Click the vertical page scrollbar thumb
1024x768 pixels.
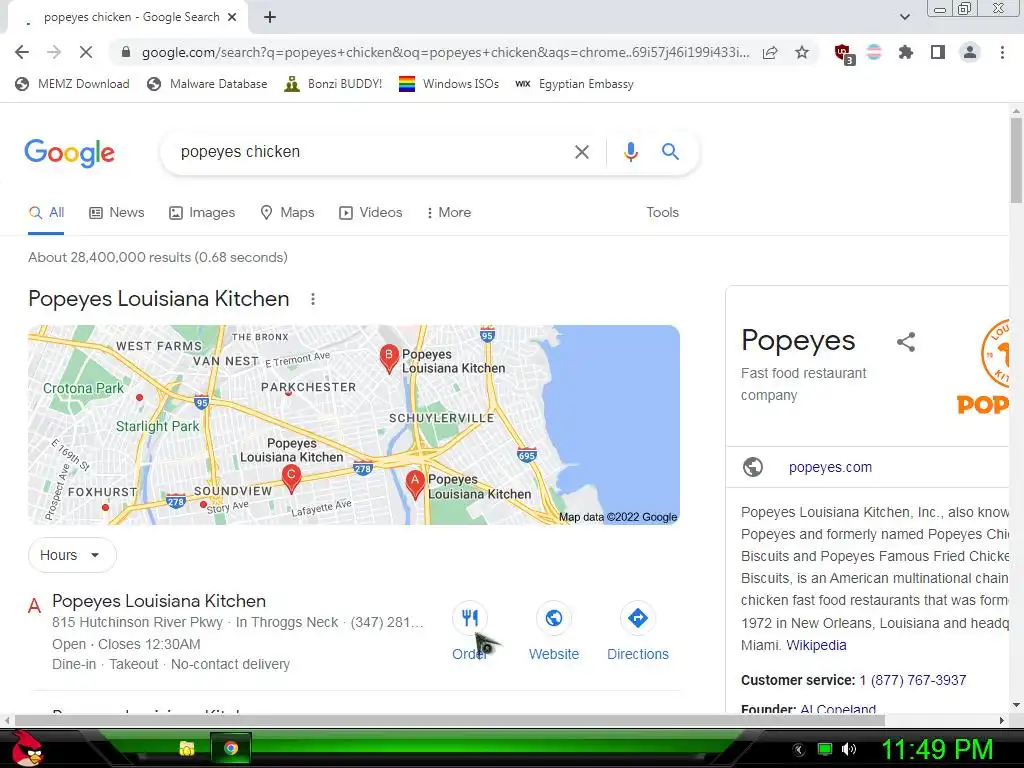click(1016, 160)
